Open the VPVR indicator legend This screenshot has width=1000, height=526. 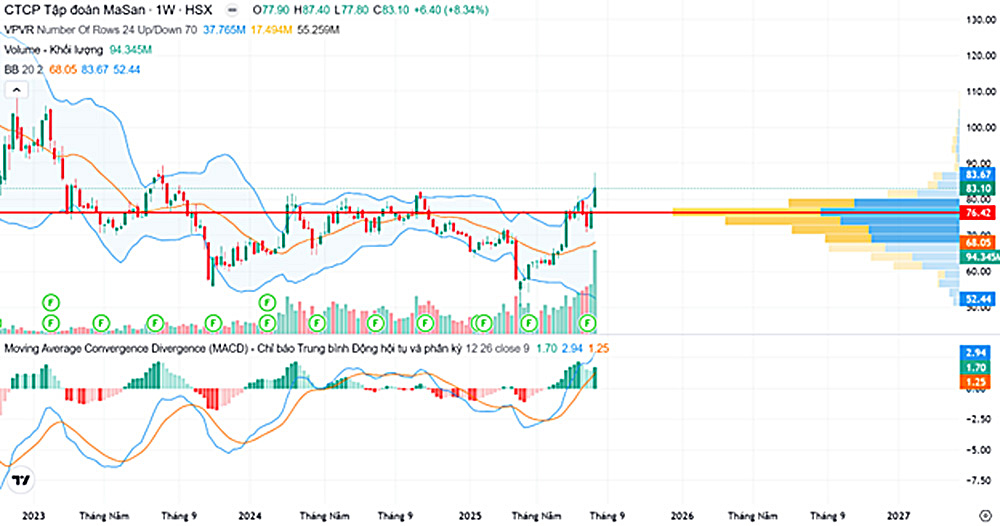tap(101, 30)
